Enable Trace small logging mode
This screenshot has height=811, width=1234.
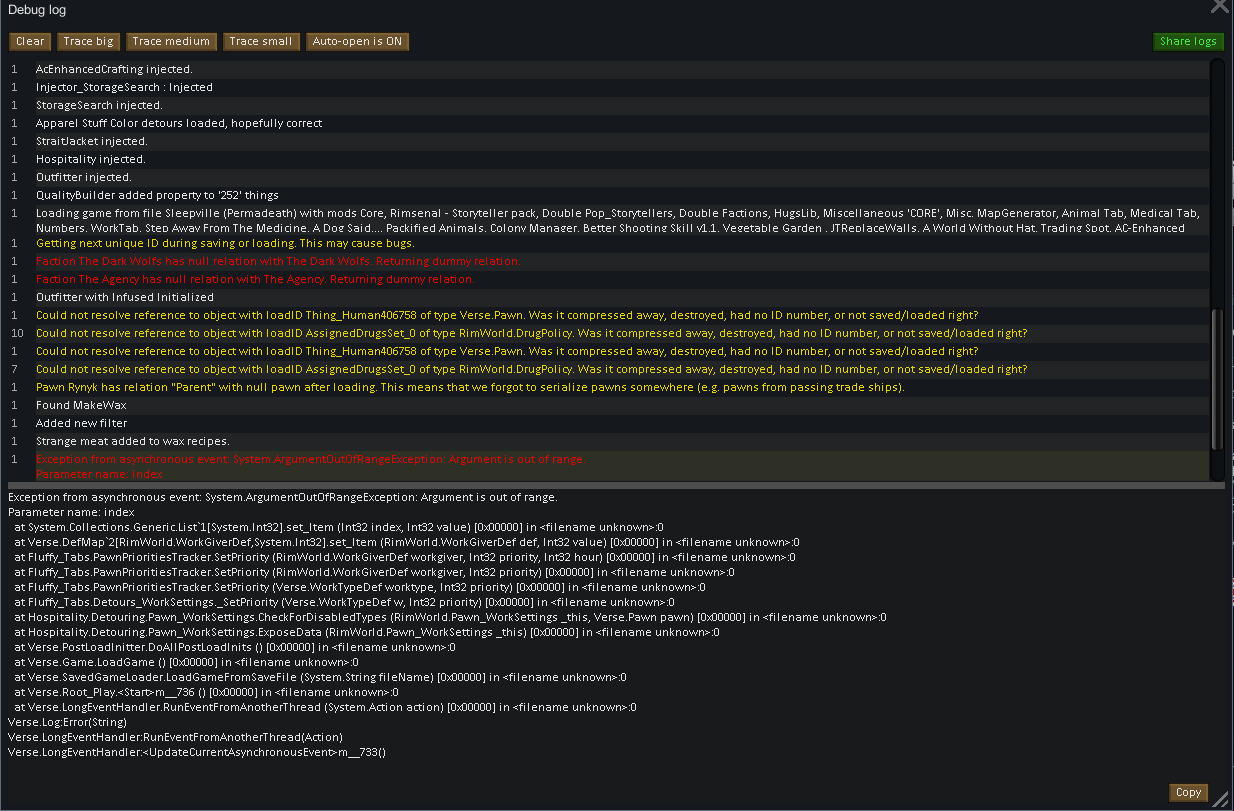pos(261,41)
